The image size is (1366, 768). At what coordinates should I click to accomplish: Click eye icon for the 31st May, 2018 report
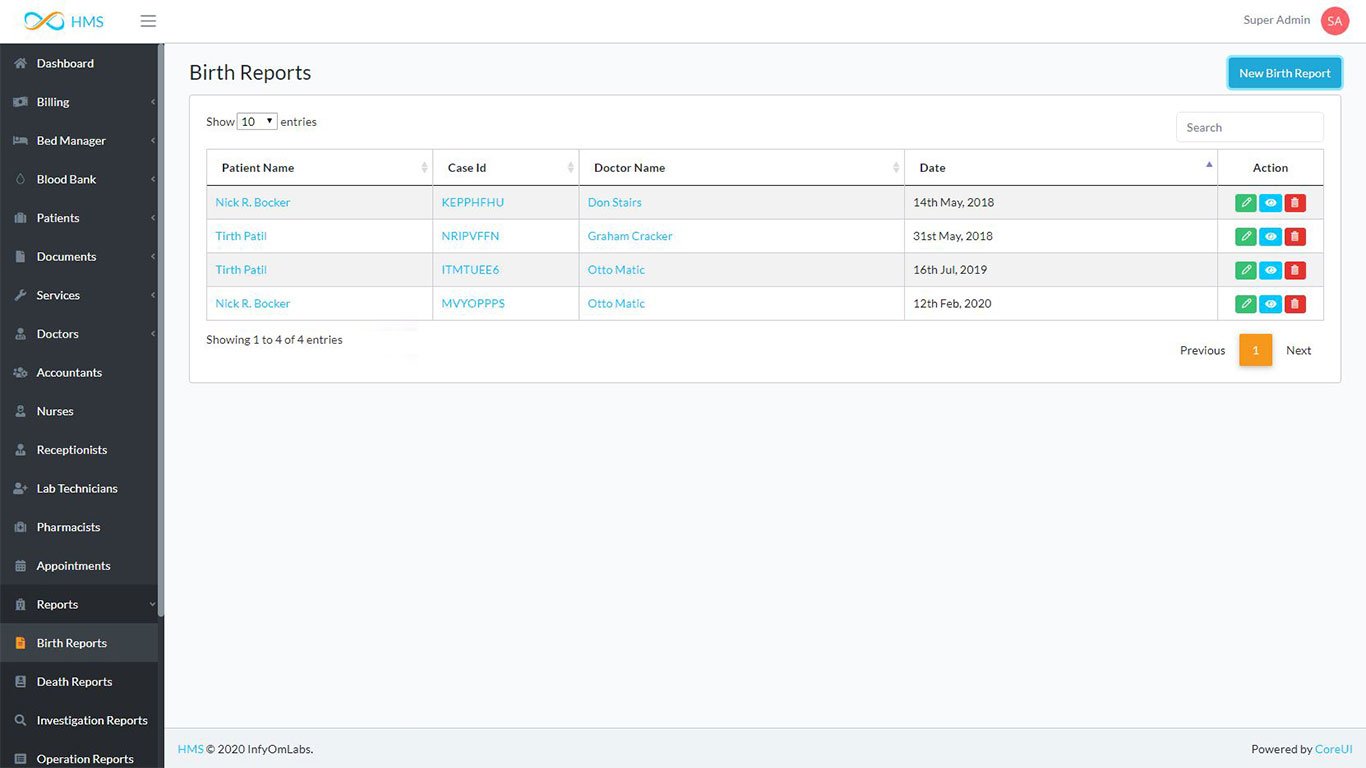tap(1270, 237)
